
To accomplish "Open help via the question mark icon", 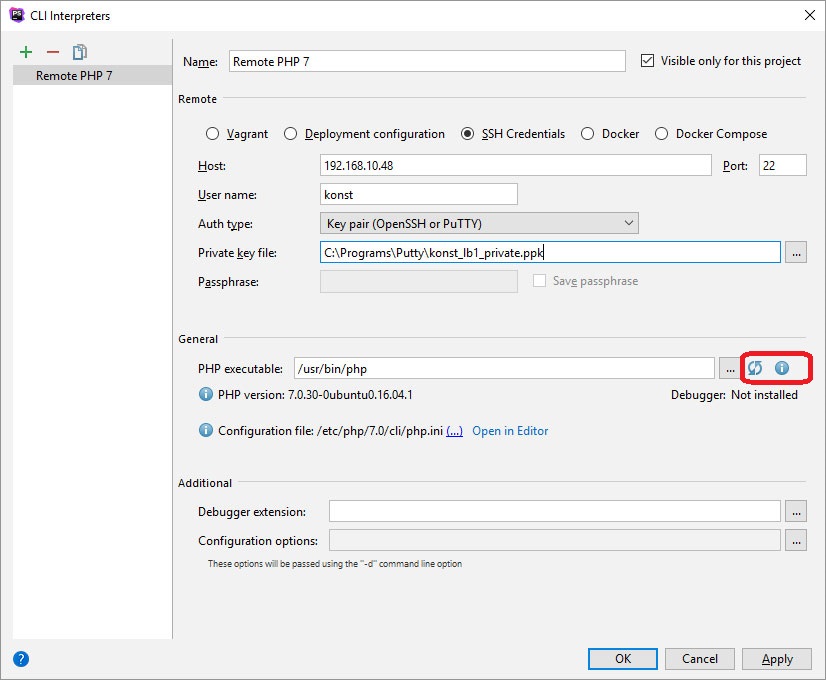I will (x=21, y=658).
